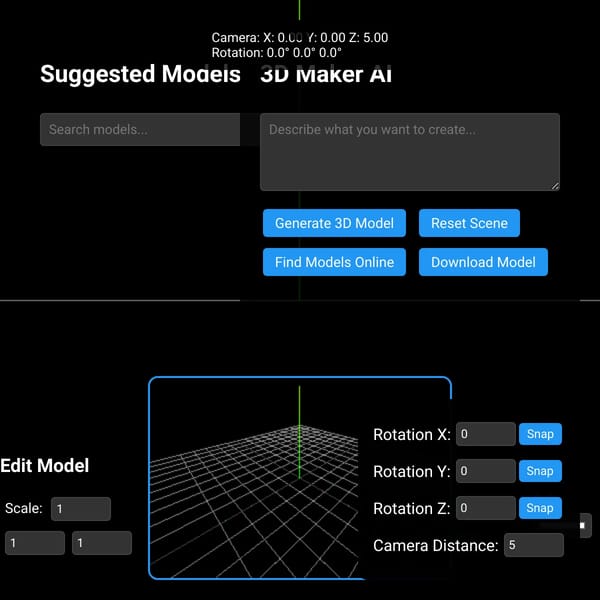The height and width of the screenshot is (600, 600).
Task: Click the 3D Maker AI title
Action: click(x=326, y=73)
